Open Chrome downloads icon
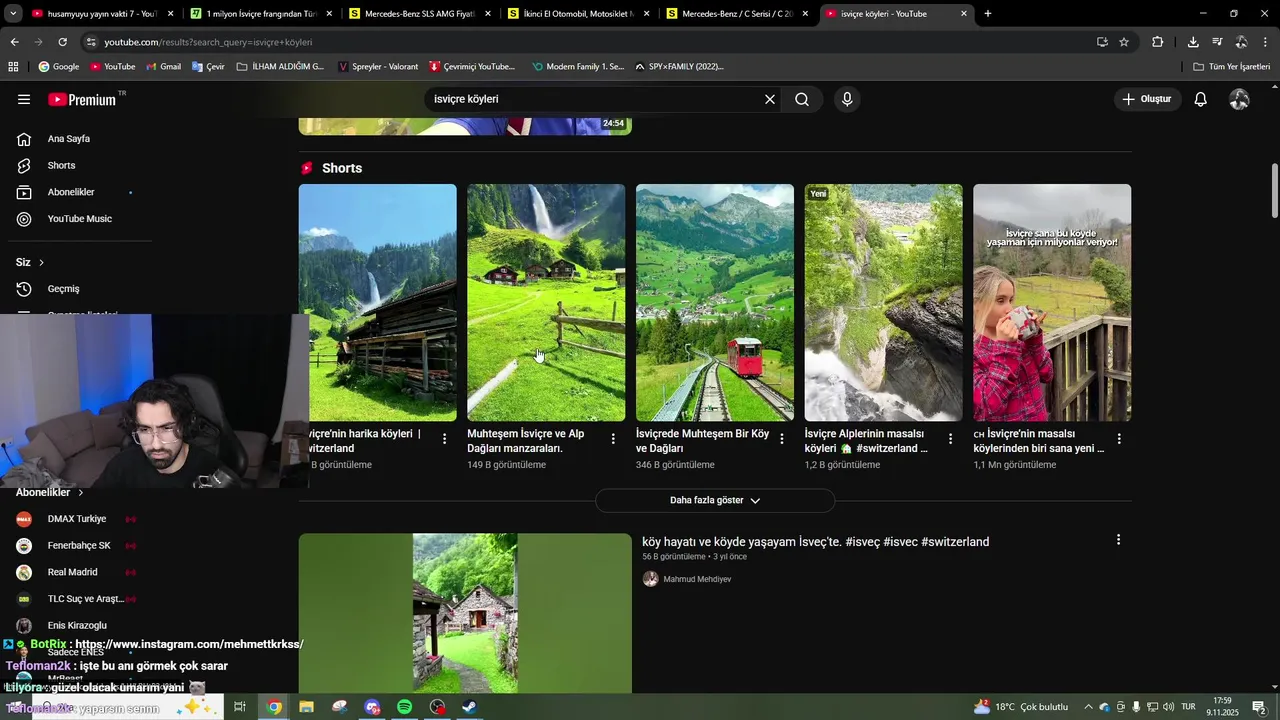1280x720 pixels. coord(1193,42)
